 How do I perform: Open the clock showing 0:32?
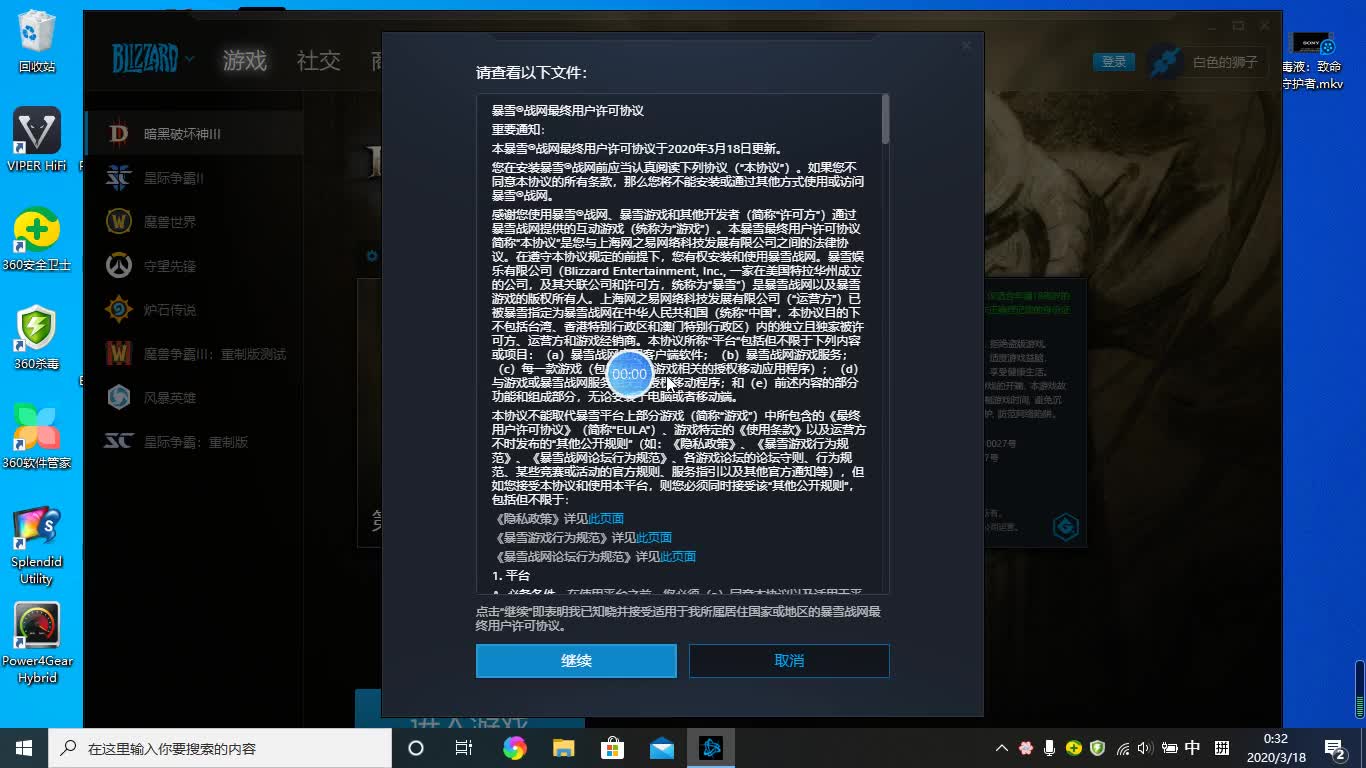[1275, 748]
